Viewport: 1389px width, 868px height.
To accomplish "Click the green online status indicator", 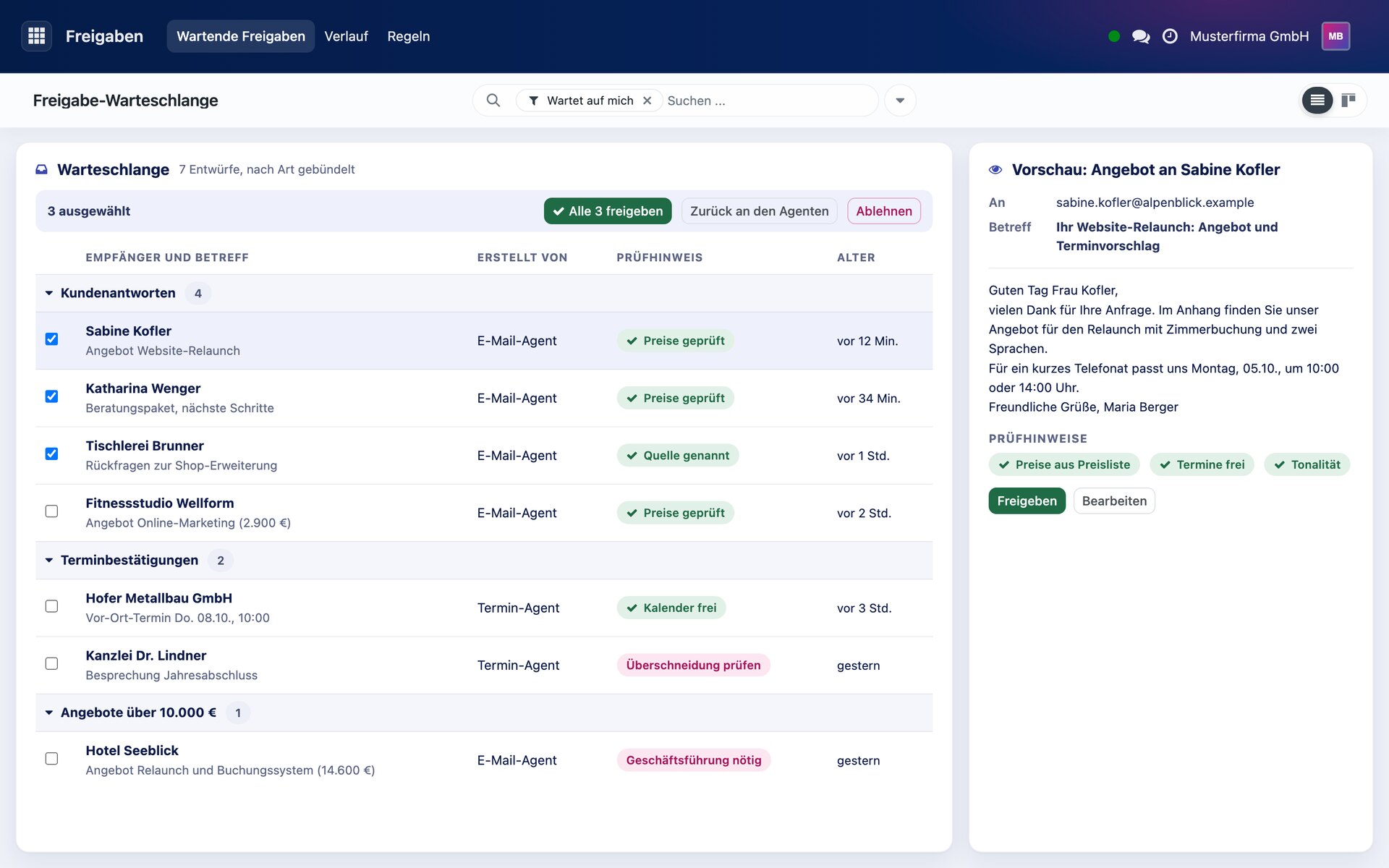I will point(1114,36).
